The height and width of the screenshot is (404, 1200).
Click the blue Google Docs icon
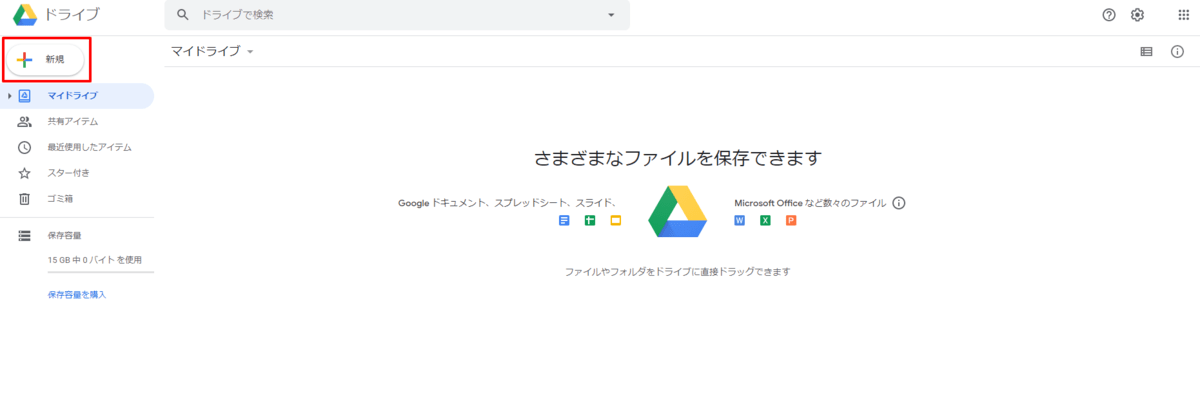(564, 220)
